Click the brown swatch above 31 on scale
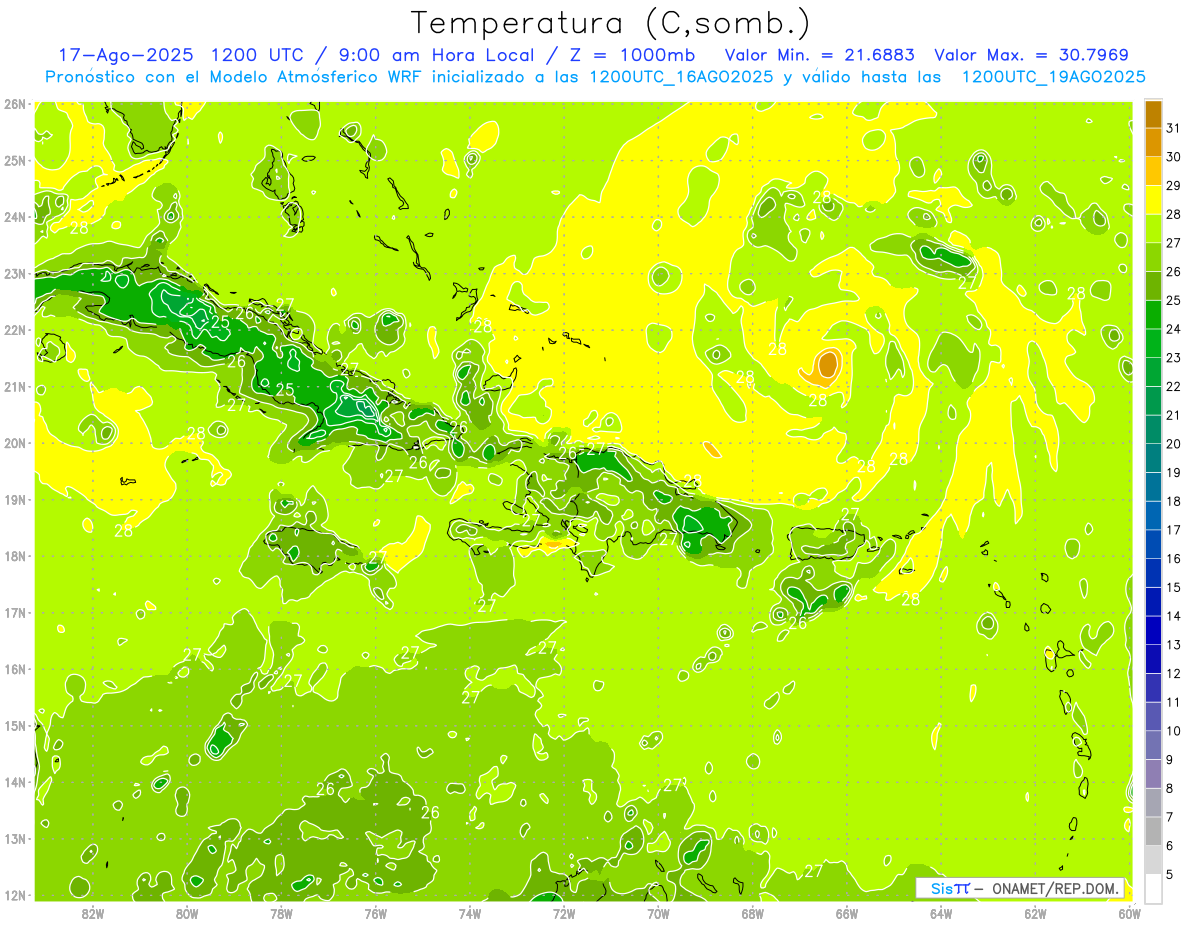This screenshot has width=1200, height=927. (x=1153, y=114)
